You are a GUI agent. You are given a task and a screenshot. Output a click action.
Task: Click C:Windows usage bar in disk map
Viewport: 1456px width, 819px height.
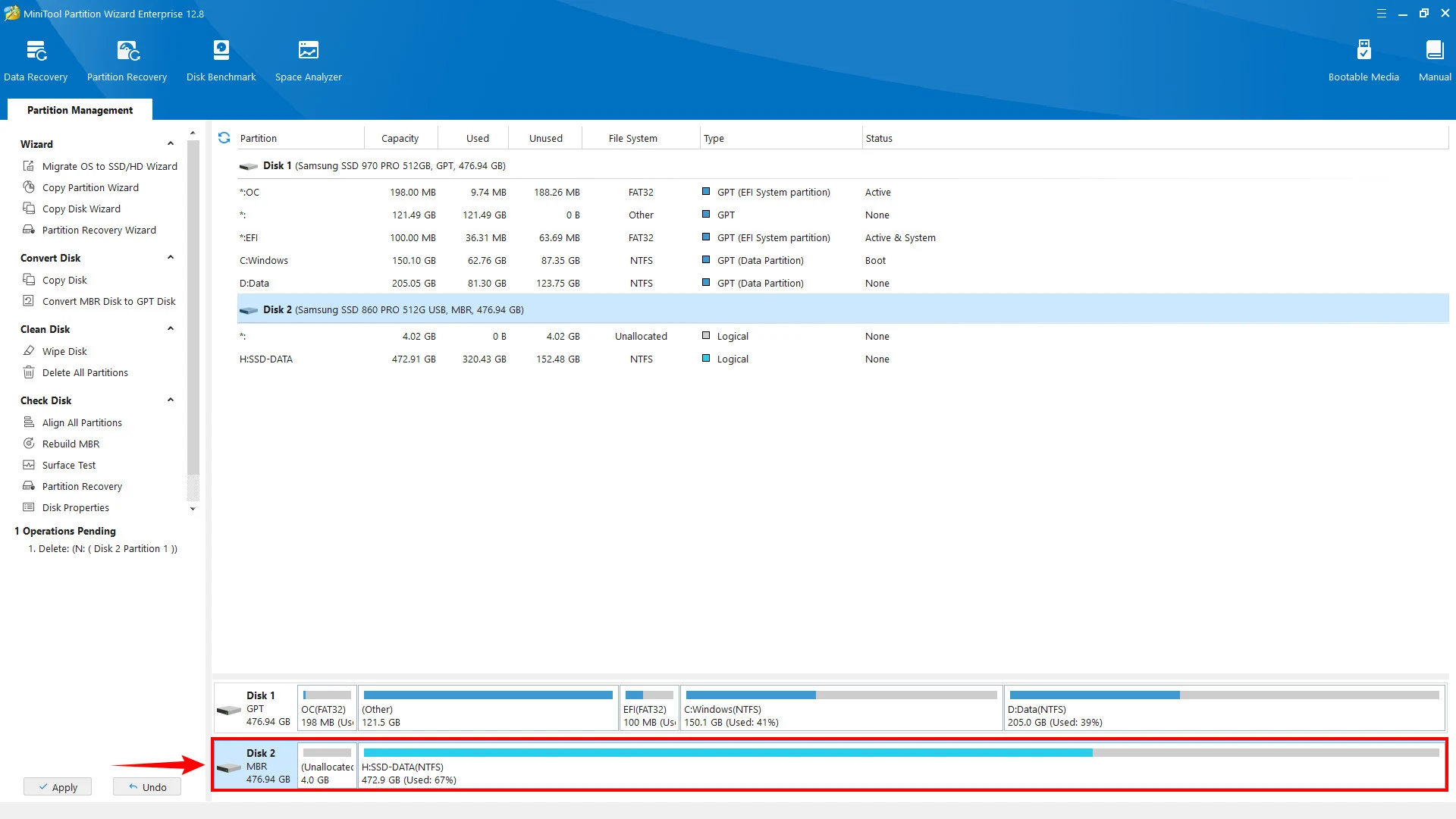[x=841, y=695]
